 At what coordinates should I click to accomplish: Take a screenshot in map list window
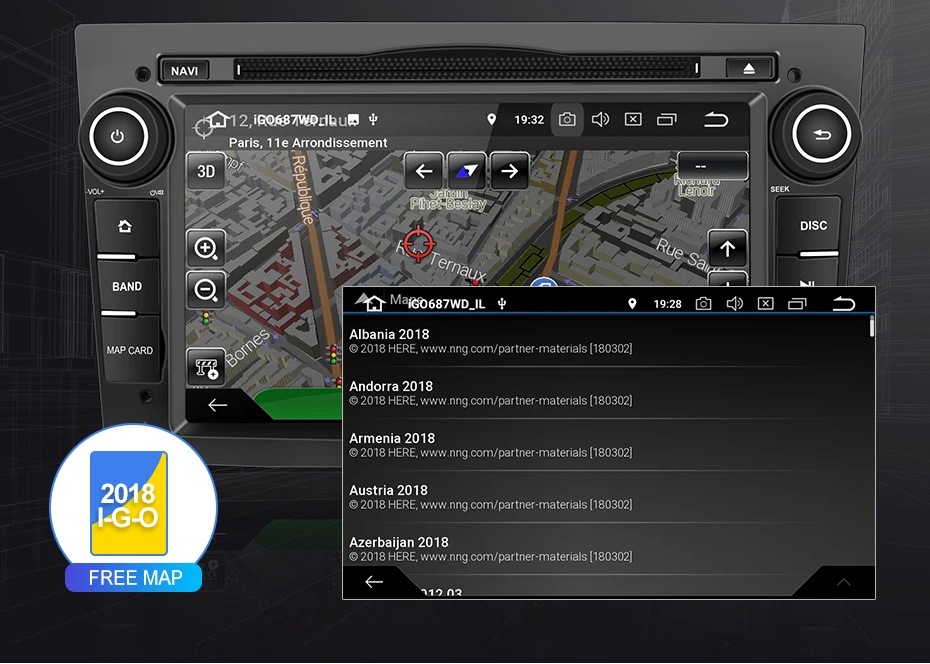coord(703,304)
